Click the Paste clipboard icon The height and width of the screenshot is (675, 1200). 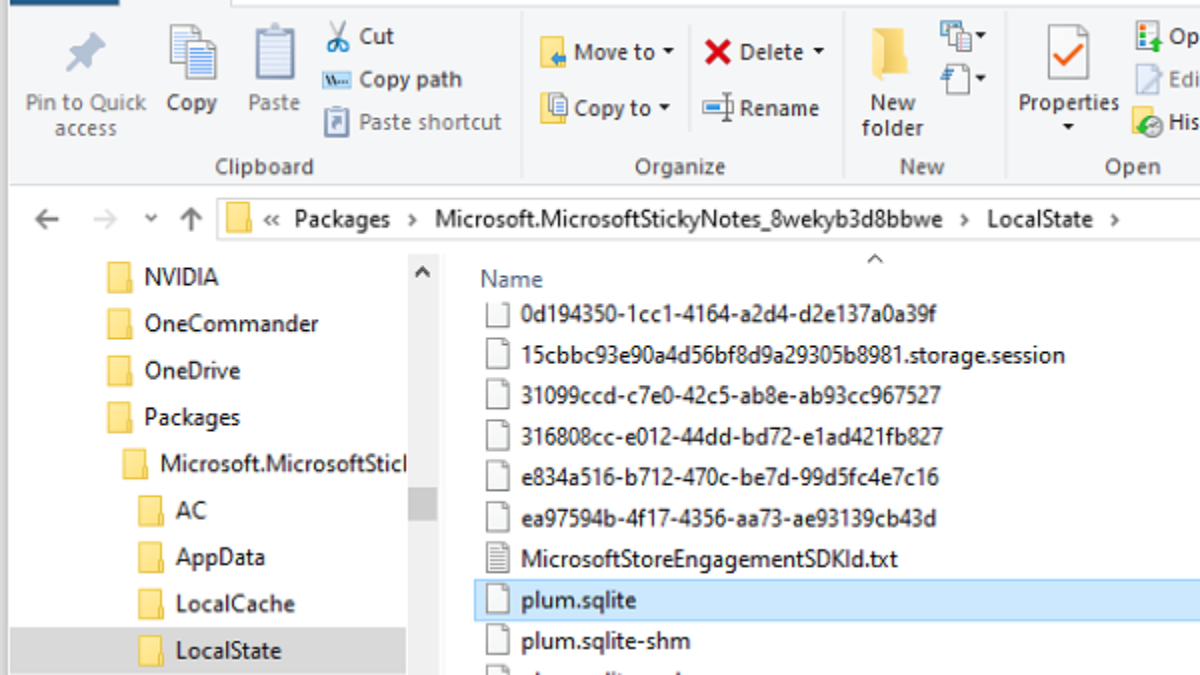[274, 54]
